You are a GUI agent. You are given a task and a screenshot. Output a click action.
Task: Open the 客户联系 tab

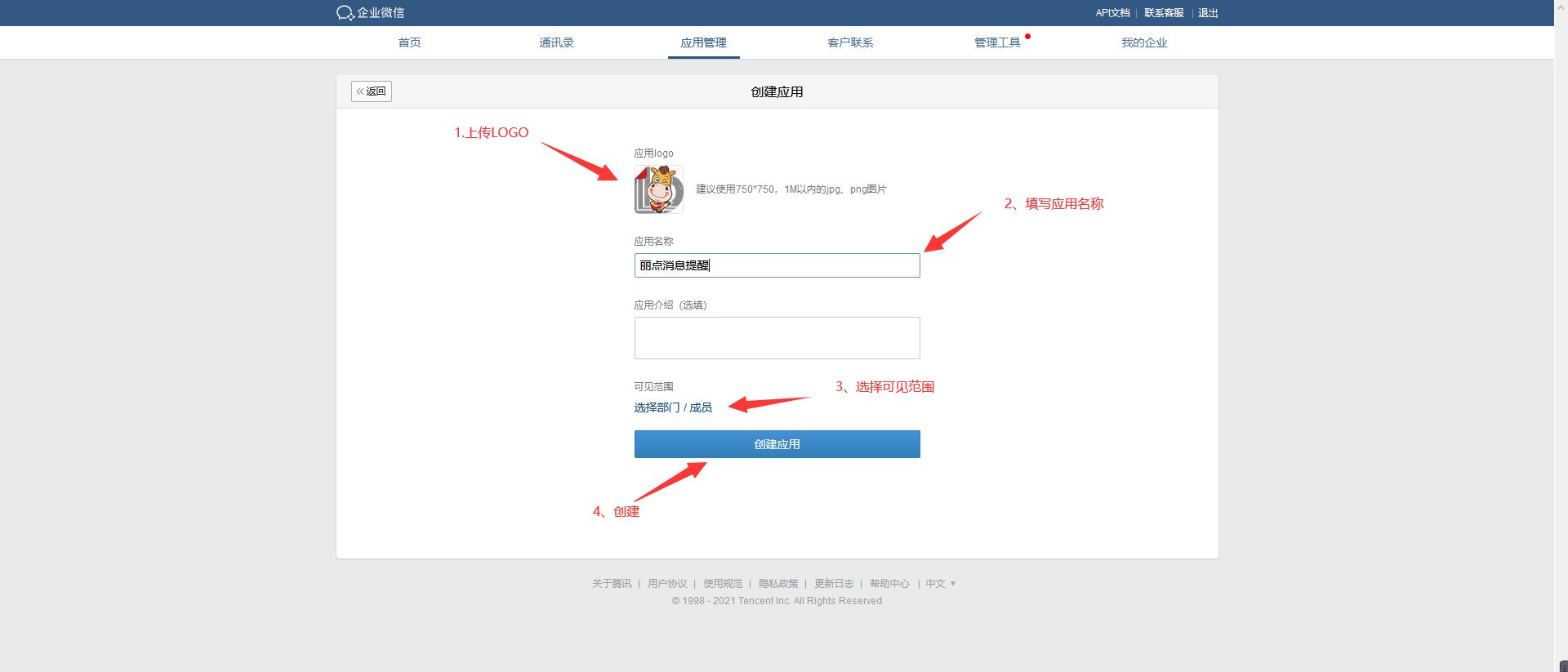click(850, 42)
